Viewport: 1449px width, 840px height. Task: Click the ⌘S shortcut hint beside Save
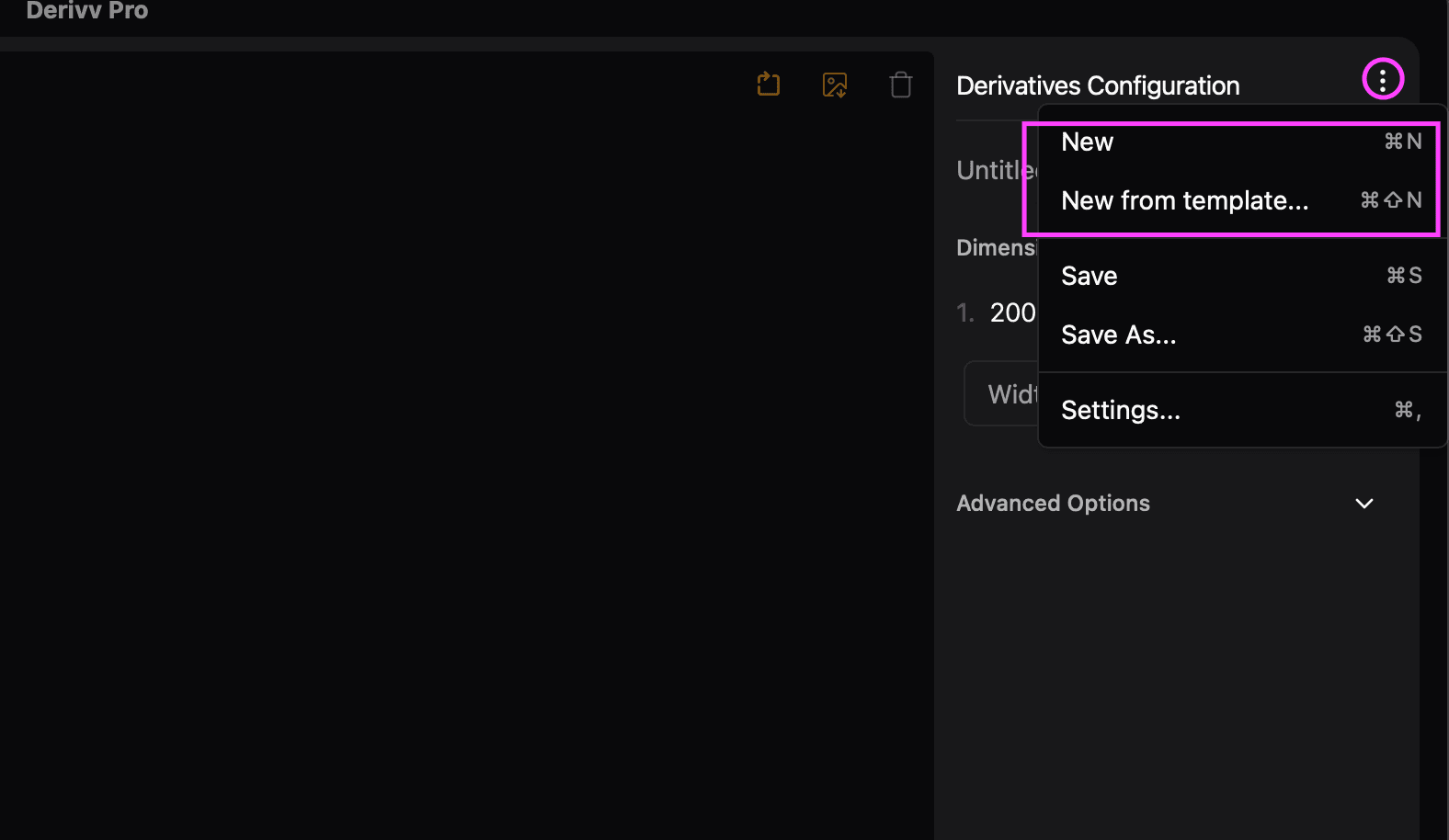pyautogui.click(x=1404, y=276)
